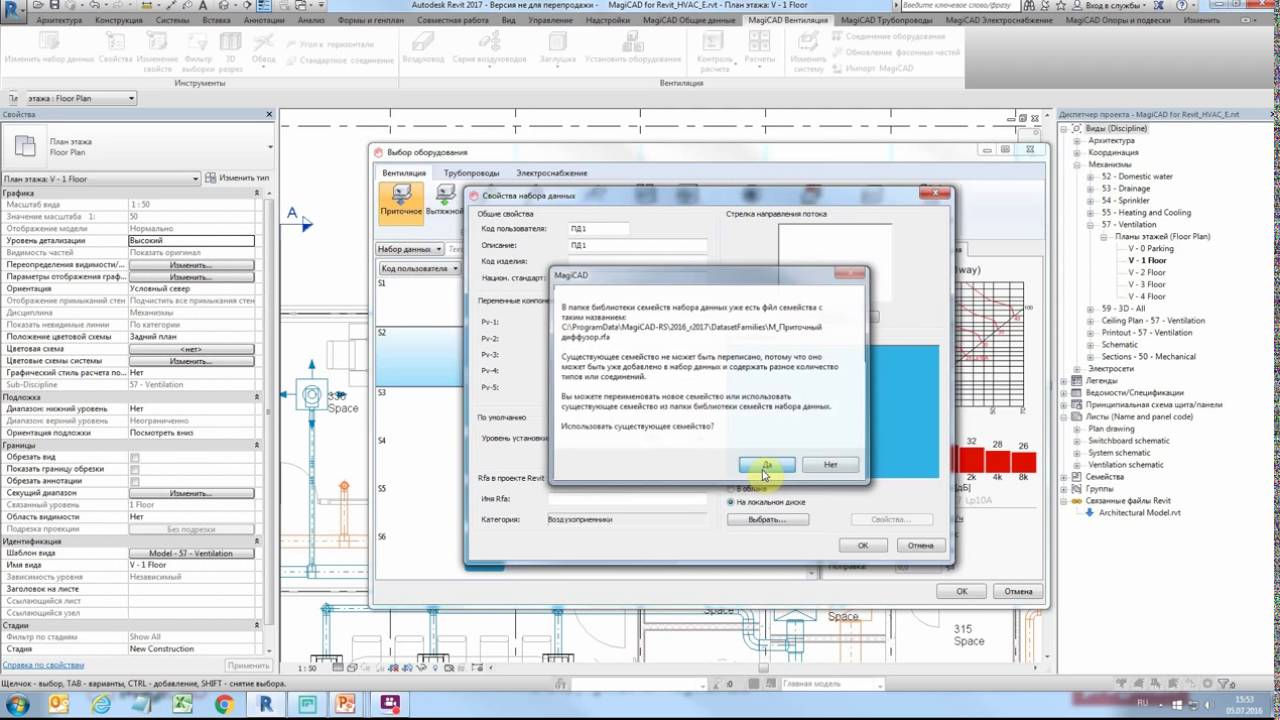Click Отмена in Свойства набора данных dialog
This screenshot has height=720, width=1280.
point(920,545)
